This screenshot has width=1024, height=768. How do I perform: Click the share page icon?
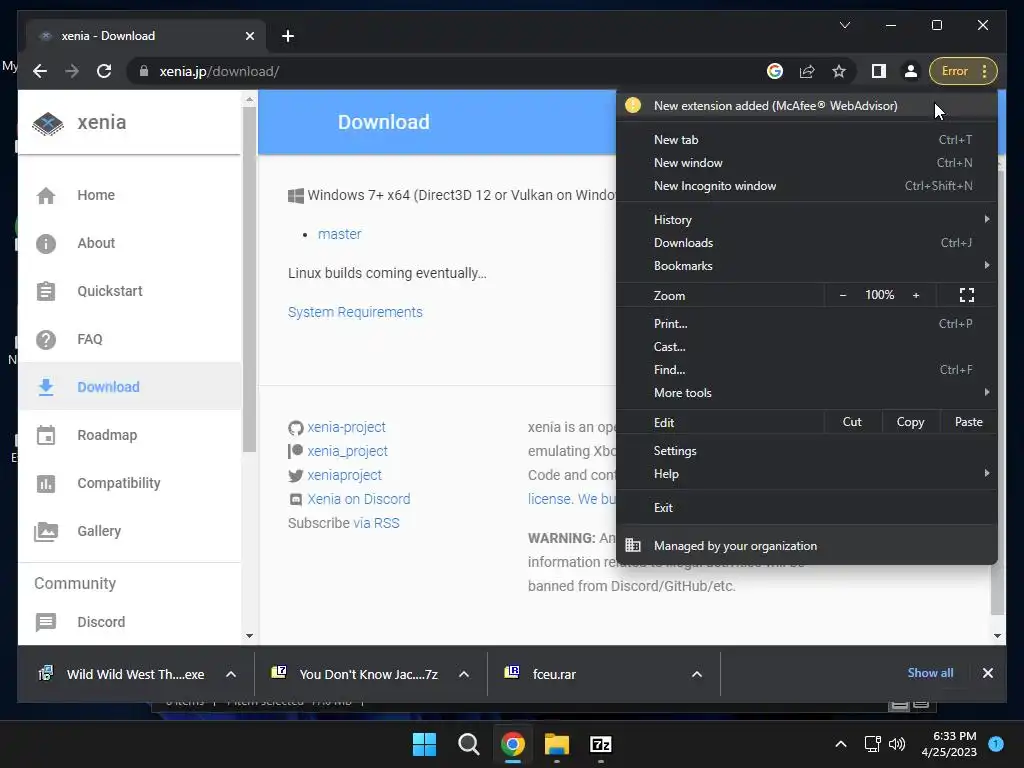click(x=807, y=71)
